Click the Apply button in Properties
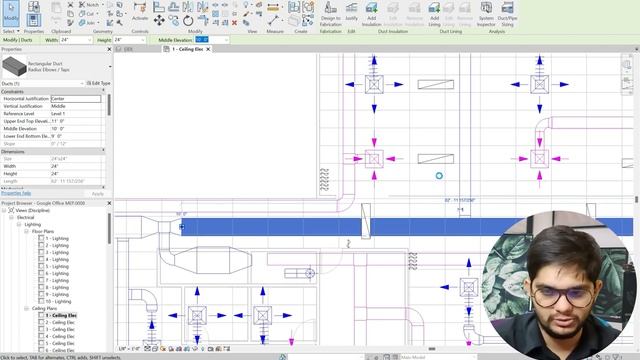The height and width of the screenshot is (360, 640). click(x=98, y=193)
